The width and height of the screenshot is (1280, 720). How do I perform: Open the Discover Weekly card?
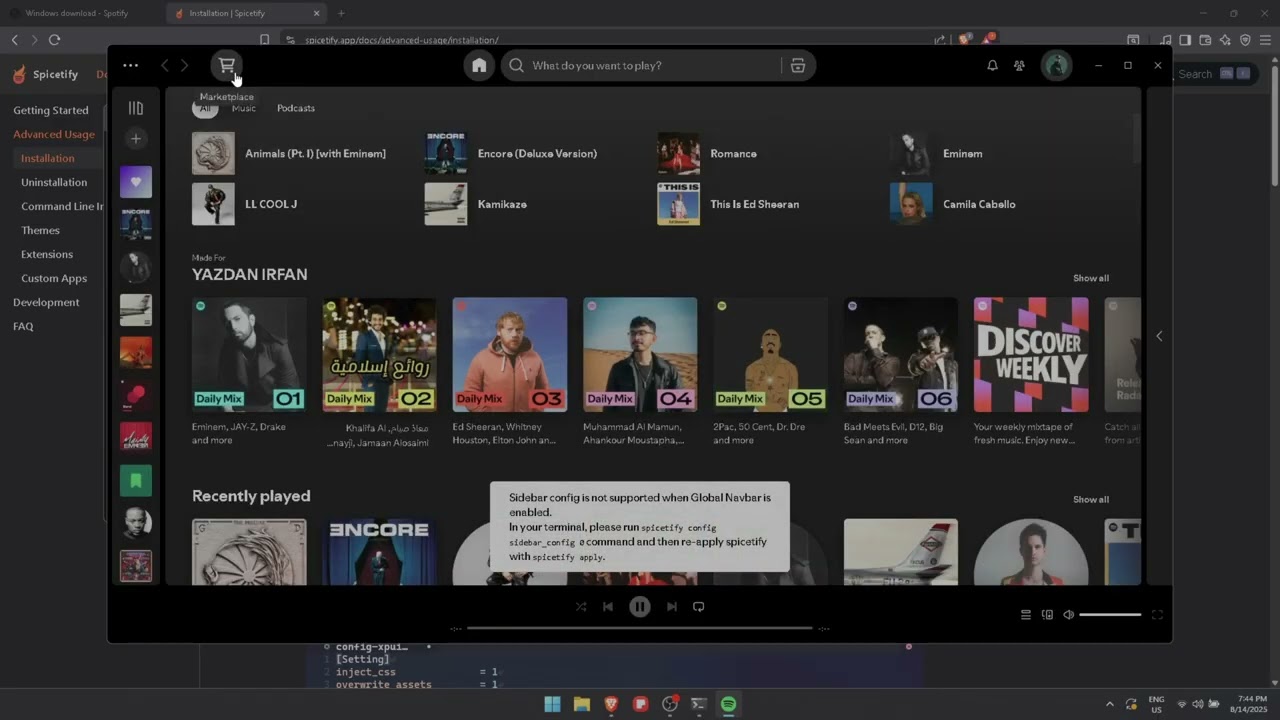point(1031,372)
